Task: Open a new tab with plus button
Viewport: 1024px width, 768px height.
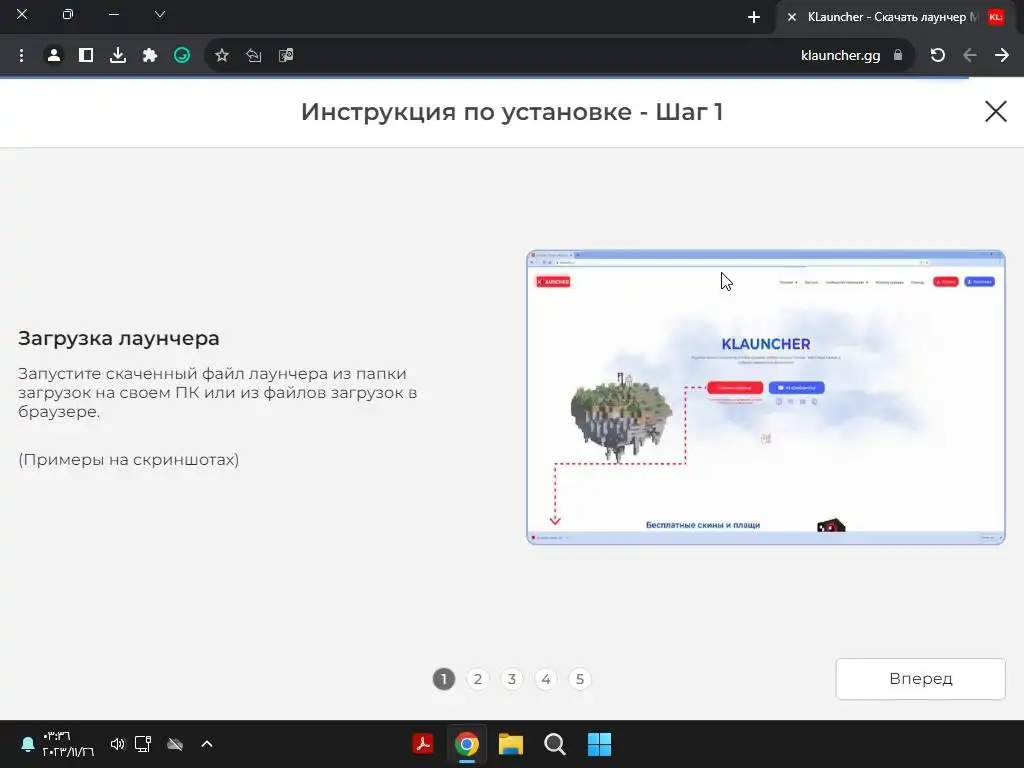Action: (754, 17)
